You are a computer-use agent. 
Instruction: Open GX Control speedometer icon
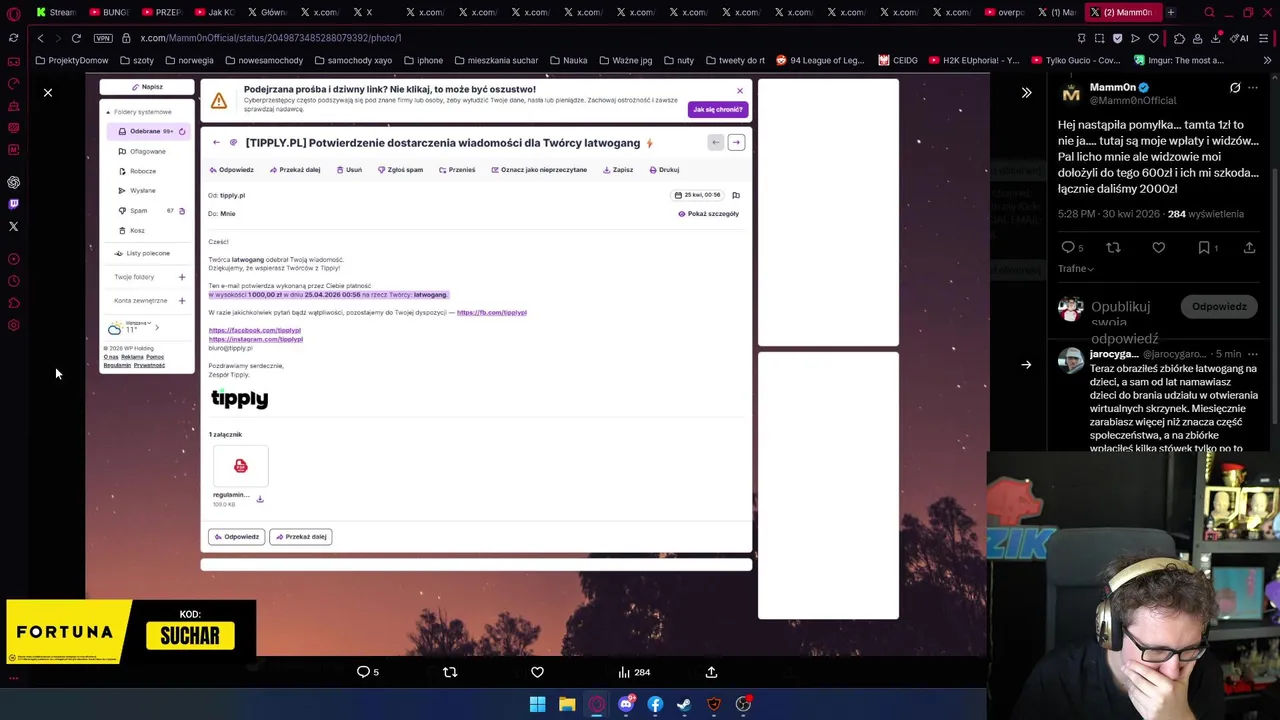(x=13, y=84)
